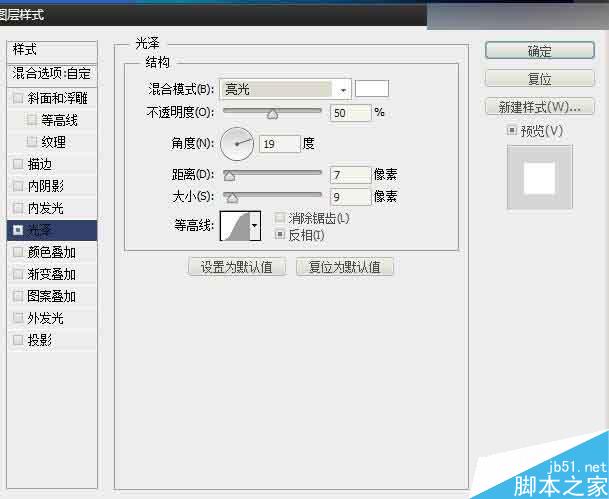Enable the 颜色叠加 effect checkbox
This screenshot has height=499, width=609.
pyautogui.click(x=18, y=252)
